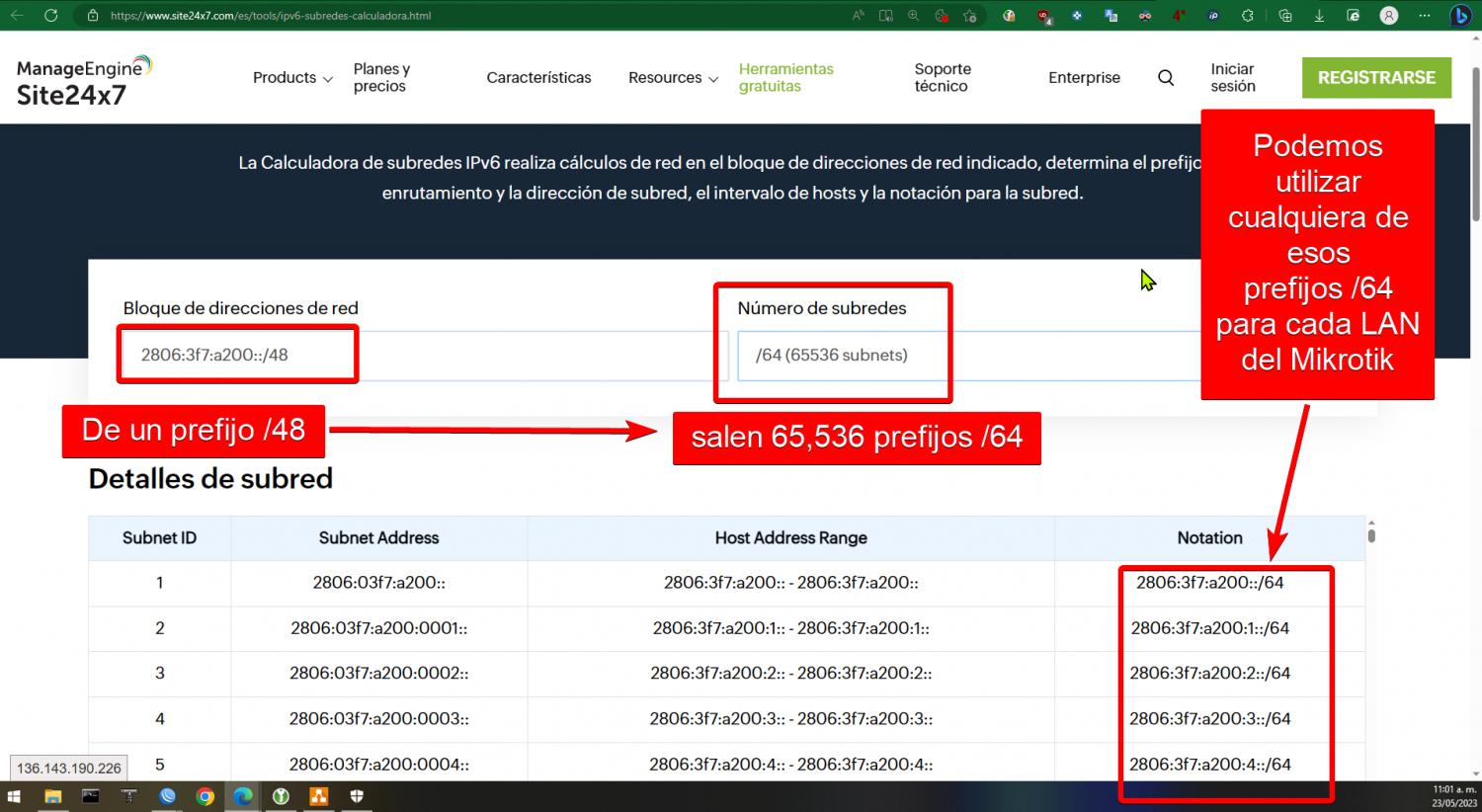Open the Herramientas gratuitas menu item
1482x812 pixels.
tap(785, 78)
